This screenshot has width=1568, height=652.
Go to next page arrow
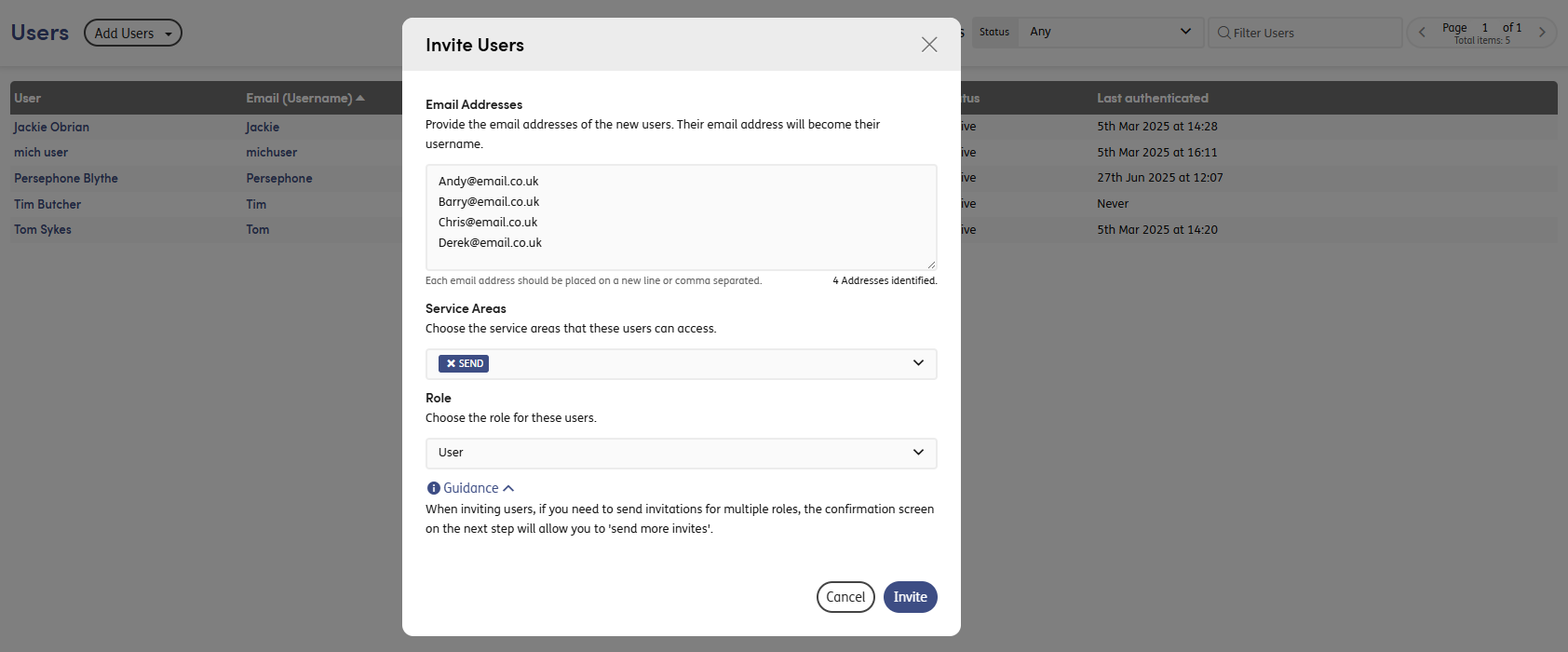(x=1542, y=33)
